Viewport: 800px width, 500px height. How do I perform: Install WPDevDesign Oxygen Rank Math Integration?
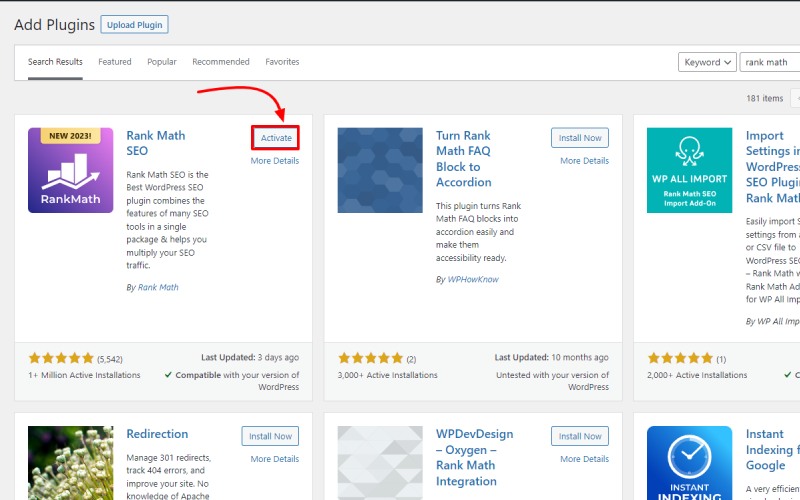click(580, 436)
